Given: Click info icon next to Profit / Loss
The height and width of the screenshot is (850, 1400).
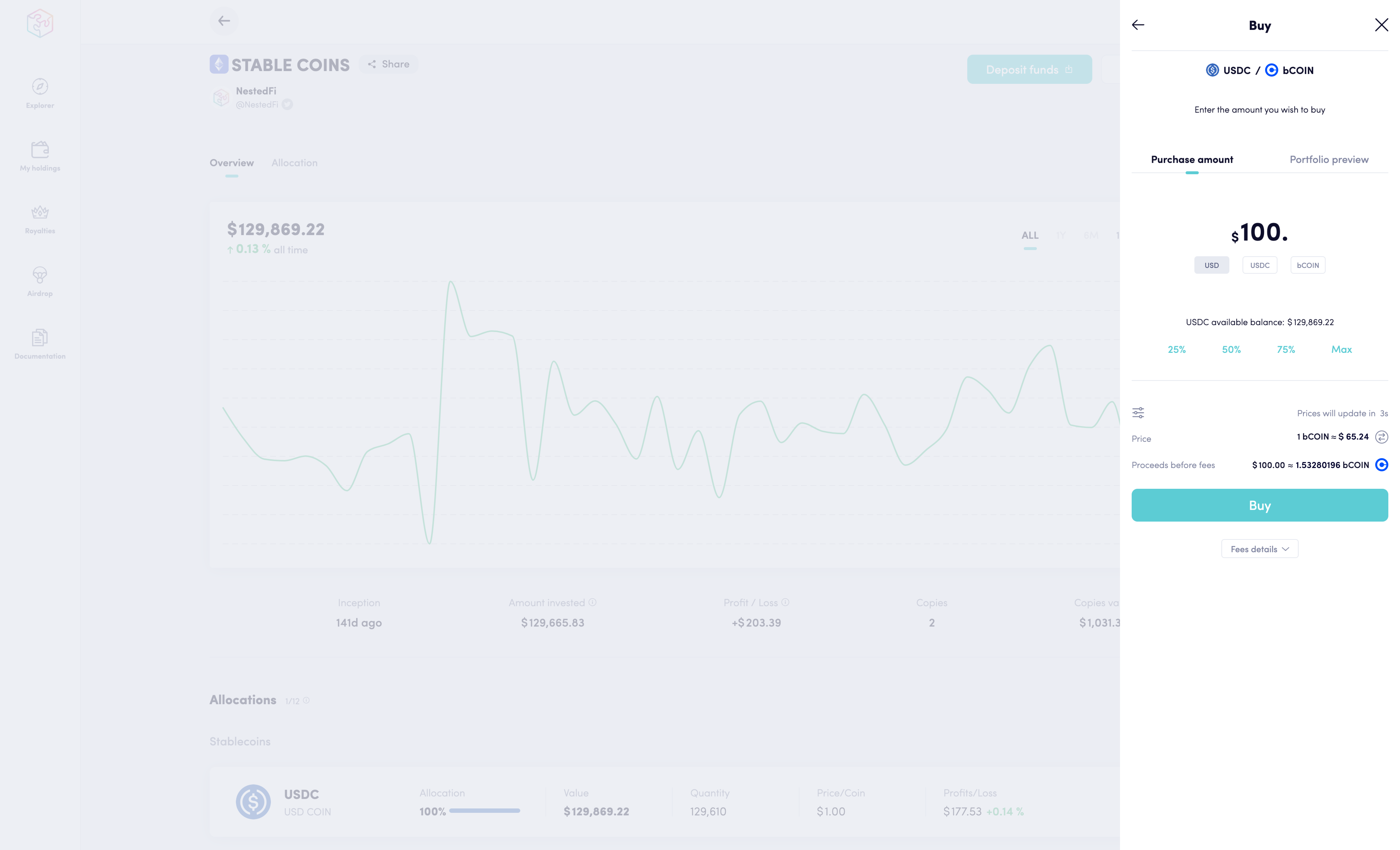Looking at the screenshot, I should coord(785,602).
